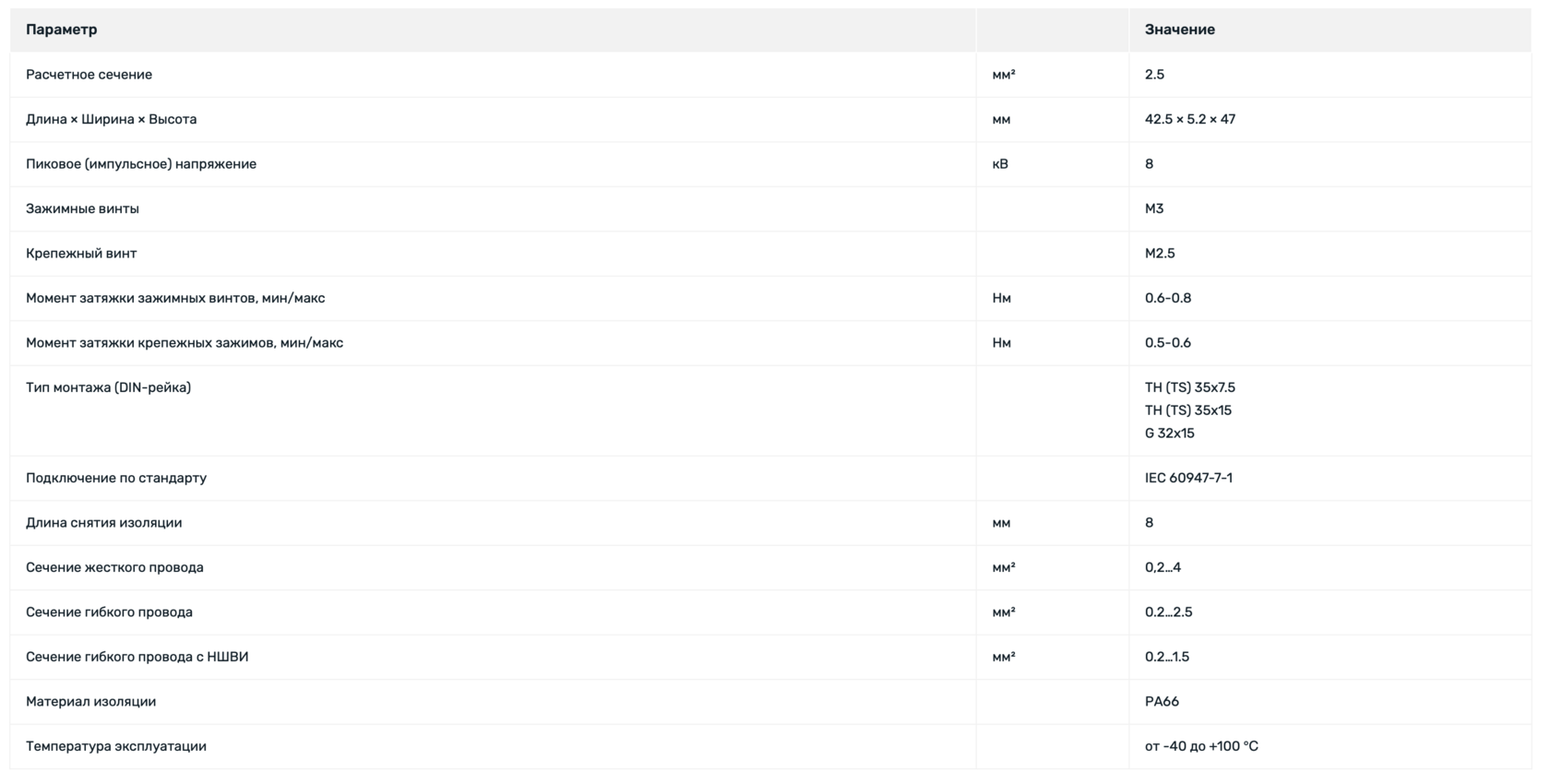Image resolution: width=1550 pixels, height=784 pixels.
Task: Click the "G 32x15" rail type value
Action: [x=1169, y=433]
